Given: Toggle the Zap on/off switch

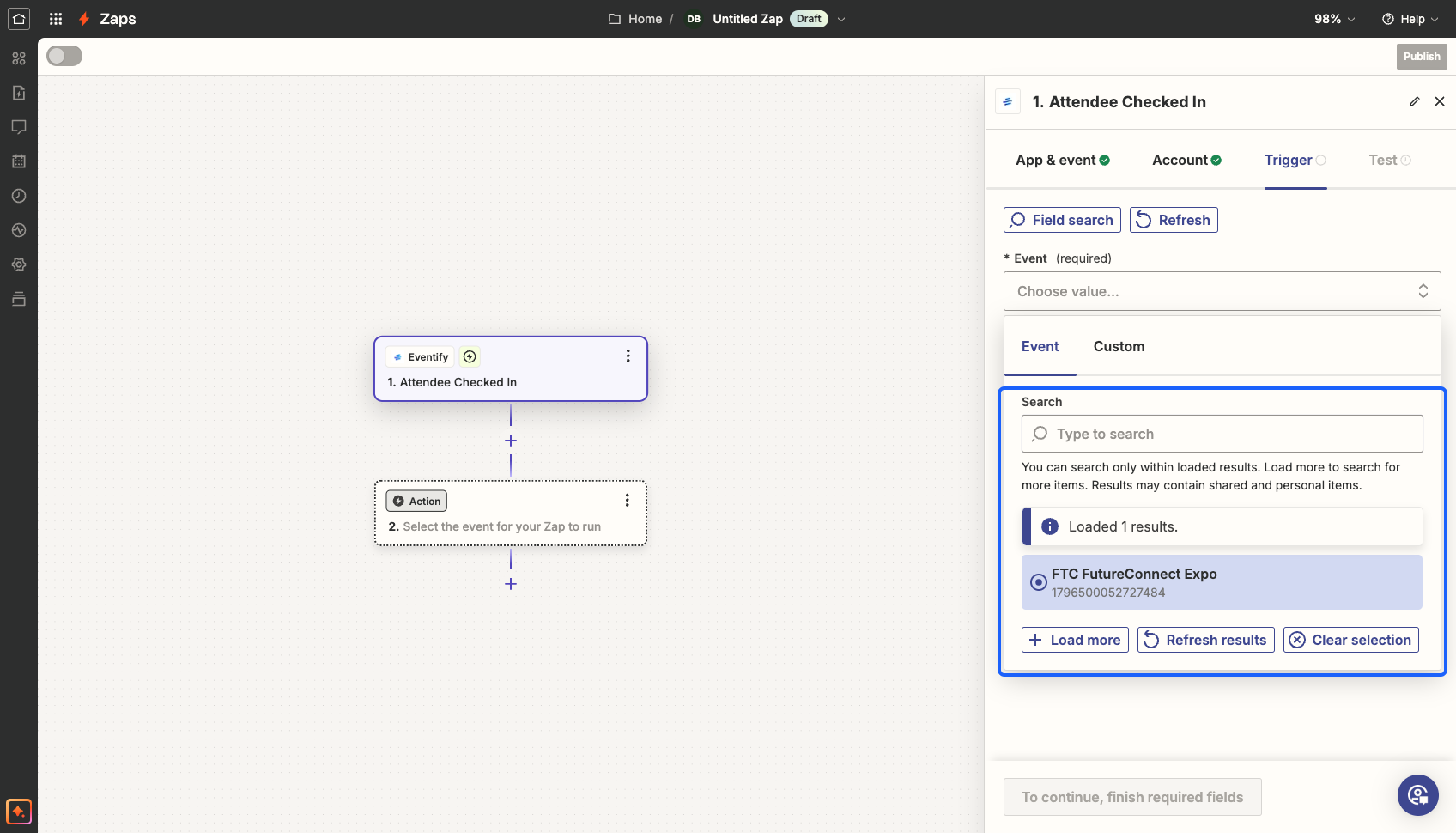Looking at the screenshot, I should click(x=64, y=56).
